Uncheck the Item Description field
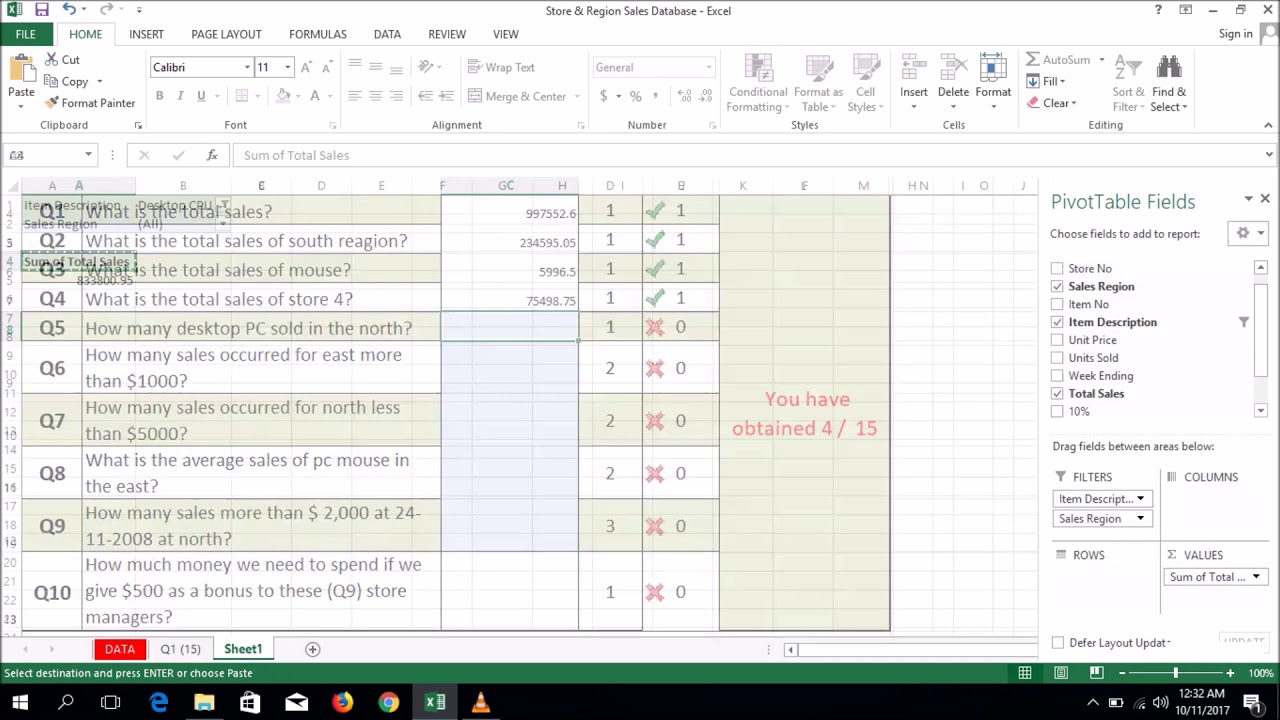 coord(1057,323)
